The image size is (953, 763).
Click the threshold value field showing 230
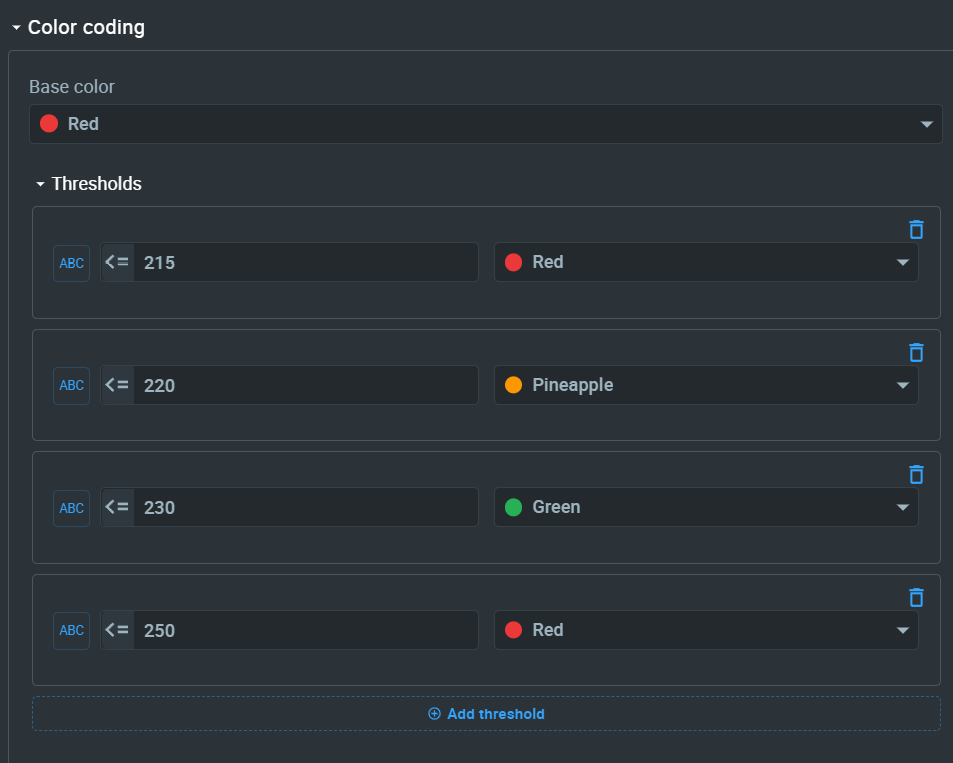point(305,507)
